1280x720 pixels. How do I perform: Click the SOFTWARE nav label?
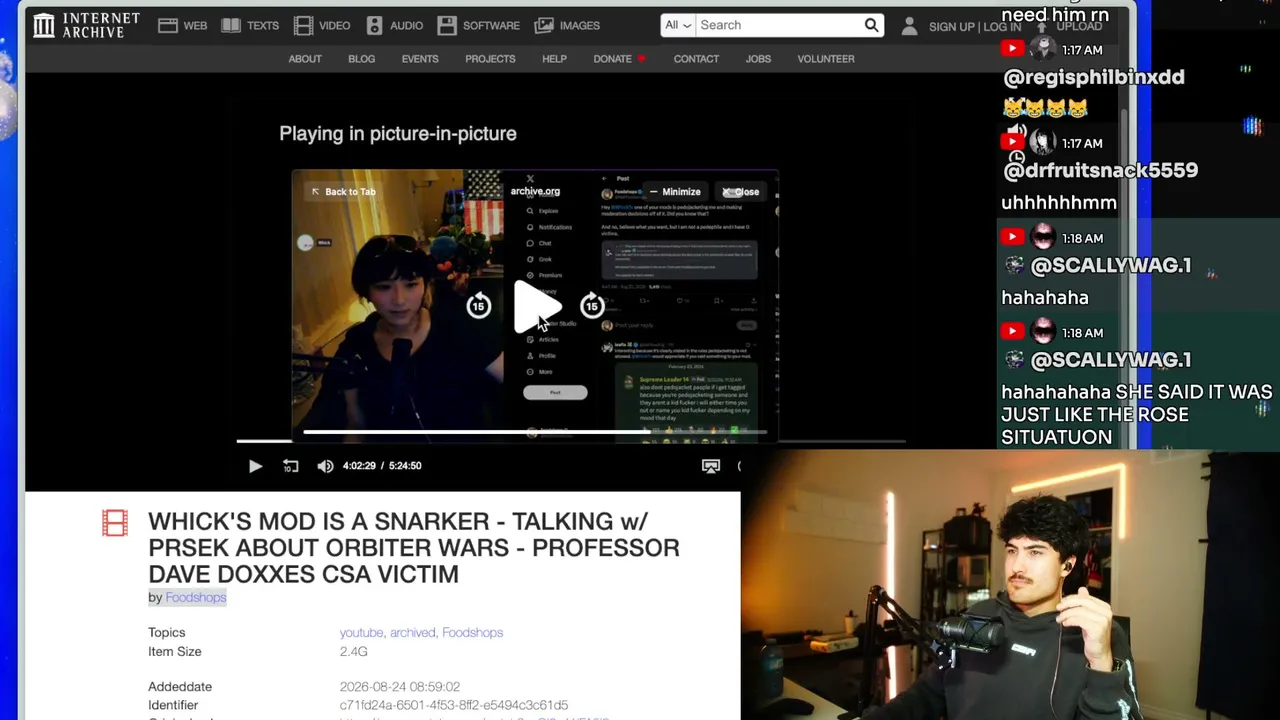coord(491,26)
